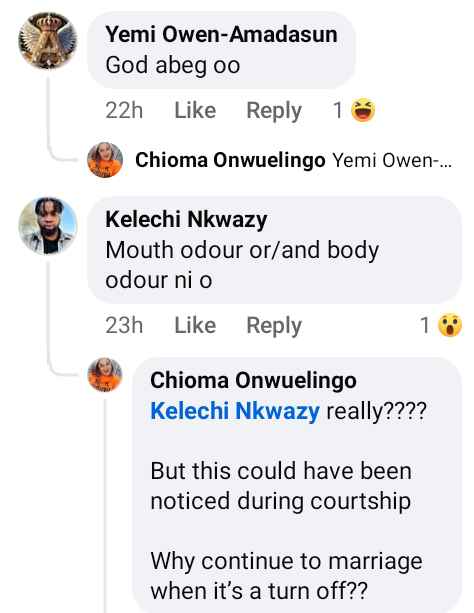
Task: Open Yemi Owen-Amadasun's name link
Action: click(x=221, y=34)
